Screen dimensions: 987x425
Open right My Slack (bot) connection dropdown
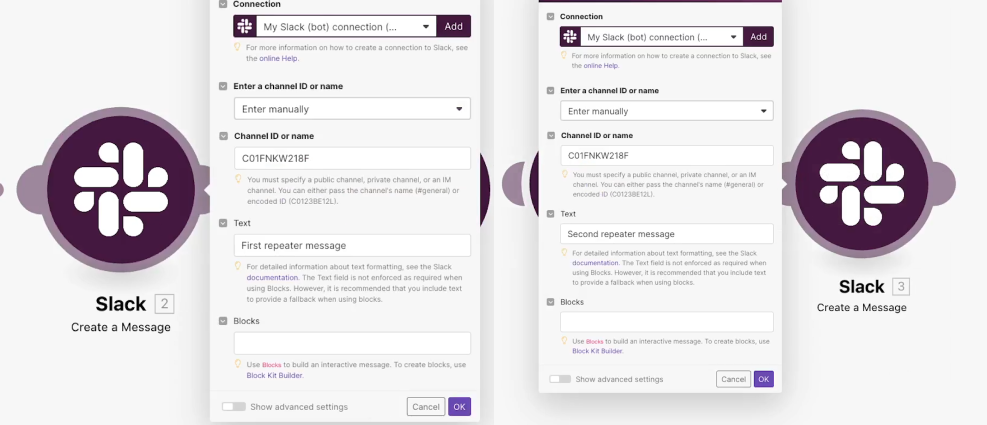662,37
